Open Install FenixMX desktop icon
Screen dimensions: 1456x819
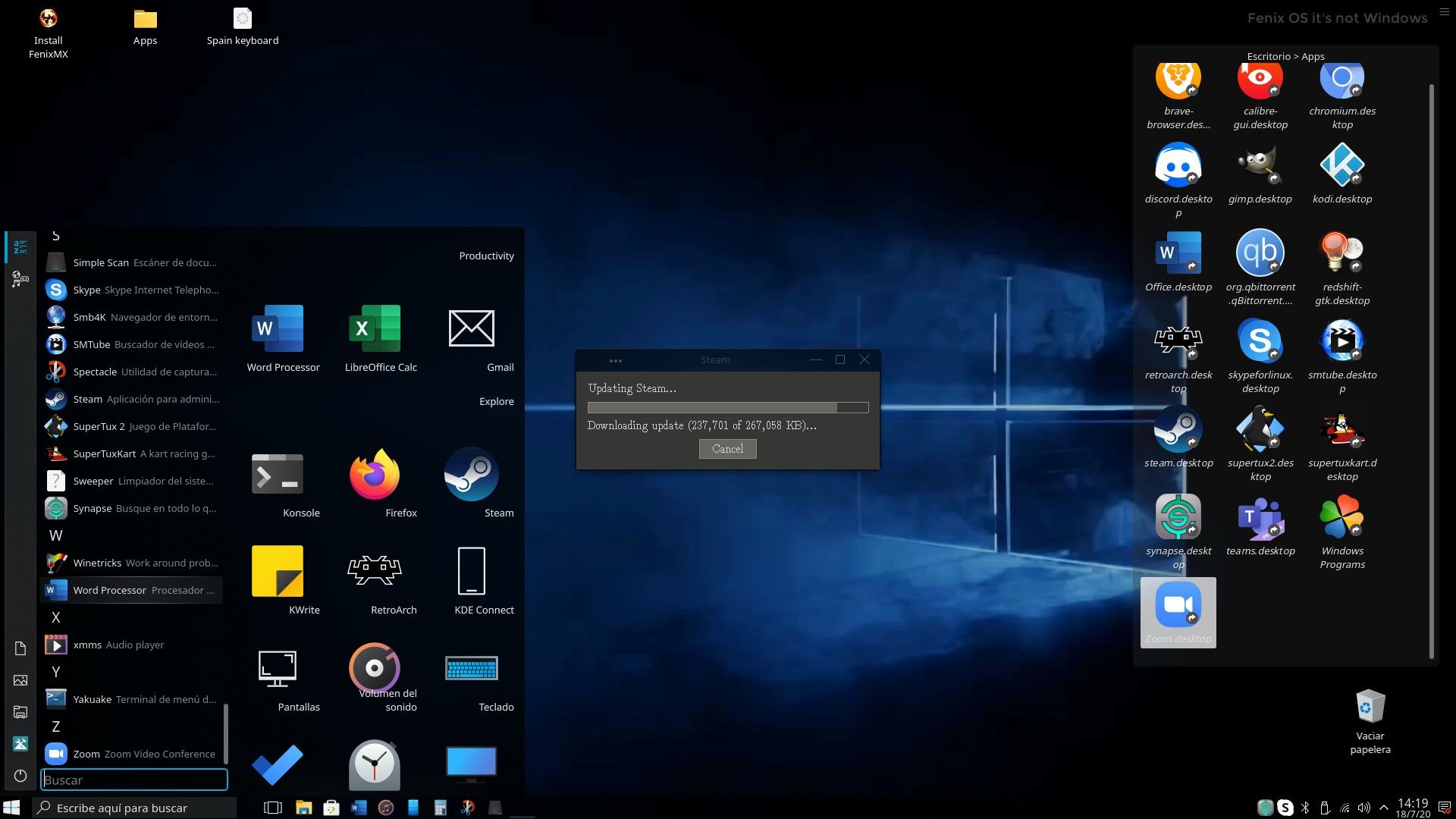48,34
